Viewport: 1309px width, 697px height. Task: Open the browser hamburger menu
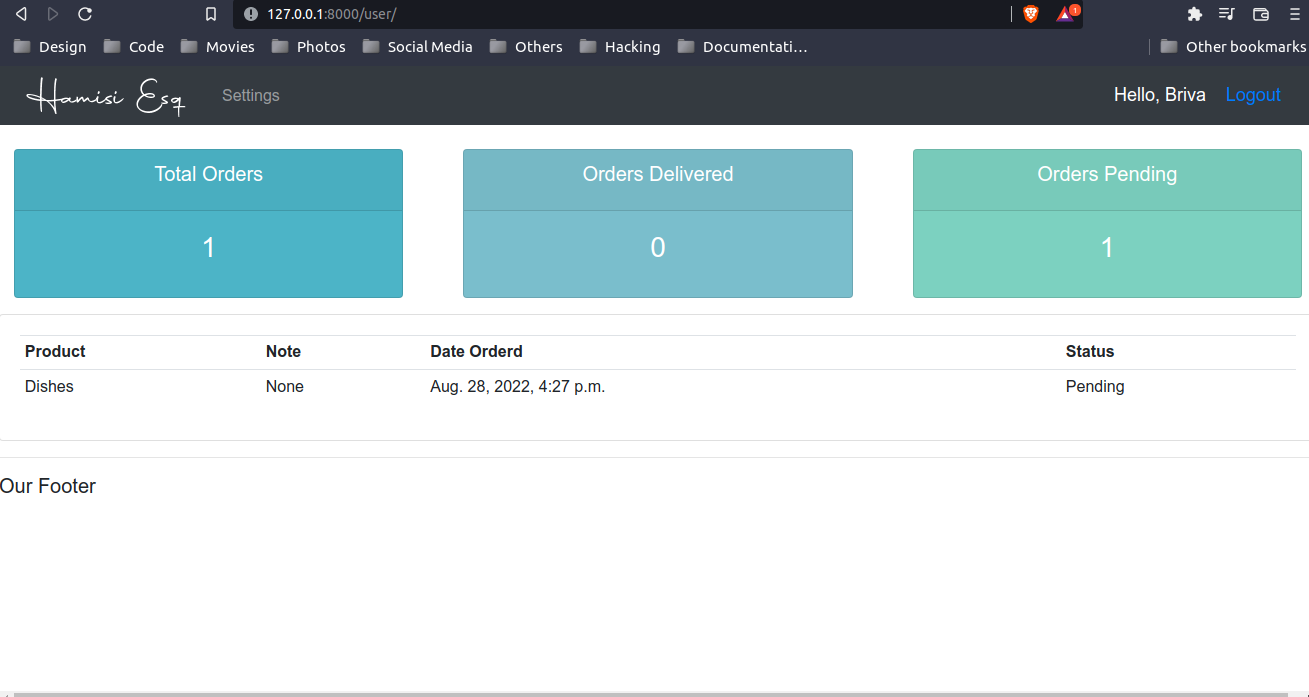point(1294,14)
